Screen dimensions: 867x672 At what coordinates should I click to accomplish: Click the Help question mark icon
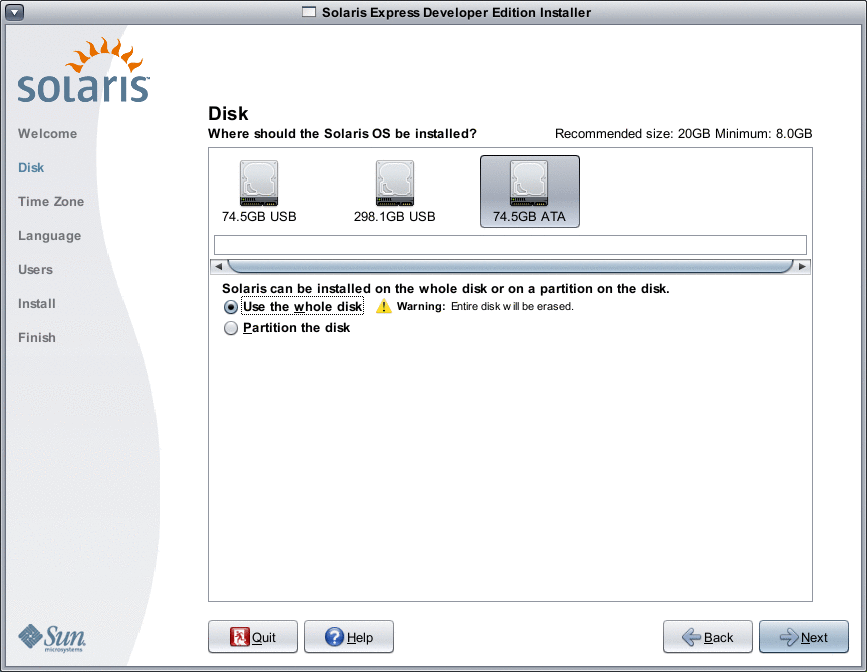[334, 636]
